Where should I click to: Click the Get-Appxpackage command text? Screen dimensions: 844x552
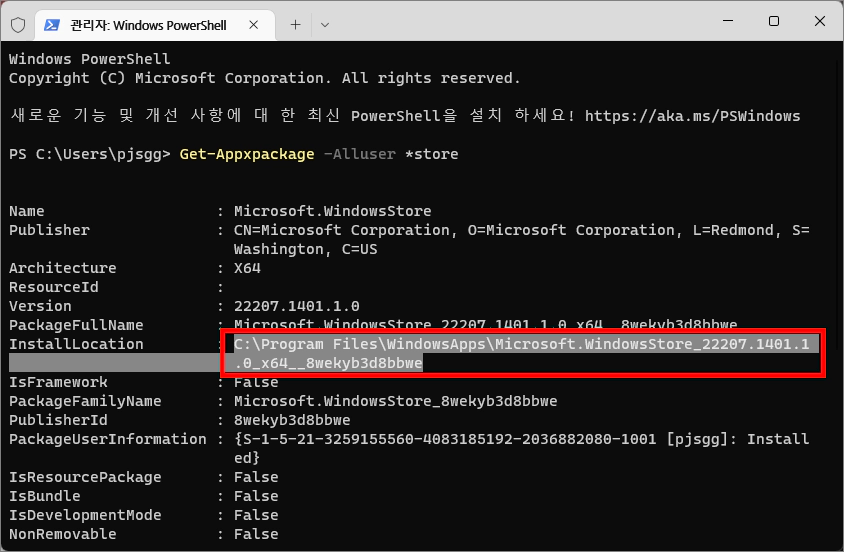[x=247, y=154]
